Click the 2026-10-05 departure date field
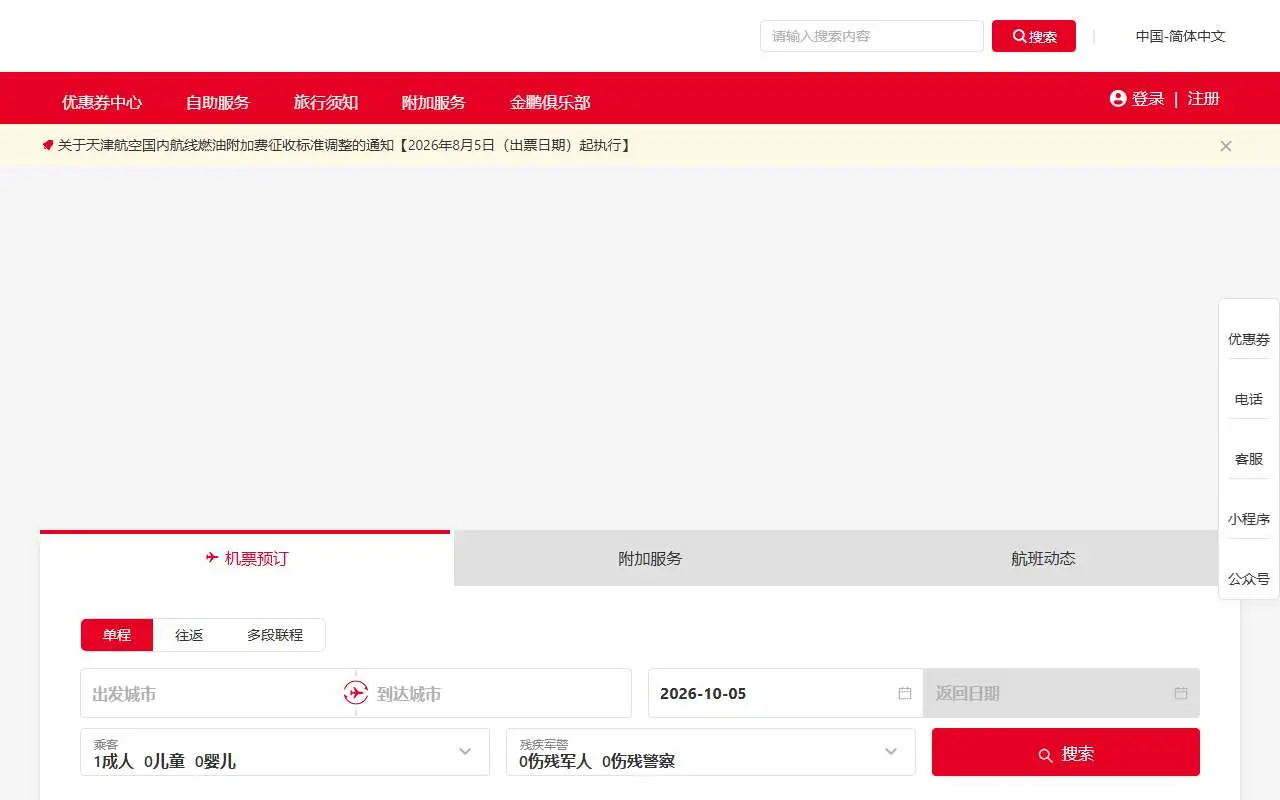Viewport: 1280px width, 800px height. click(786, 693)
